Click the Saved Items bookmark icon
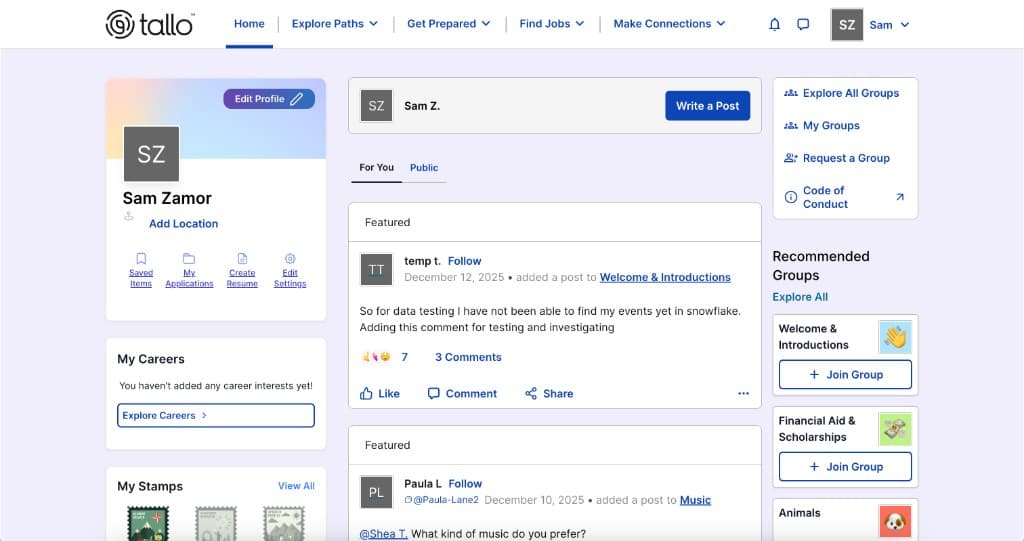Image resolution: width=1024 pixels, height=541 pixels. point(141,258)
